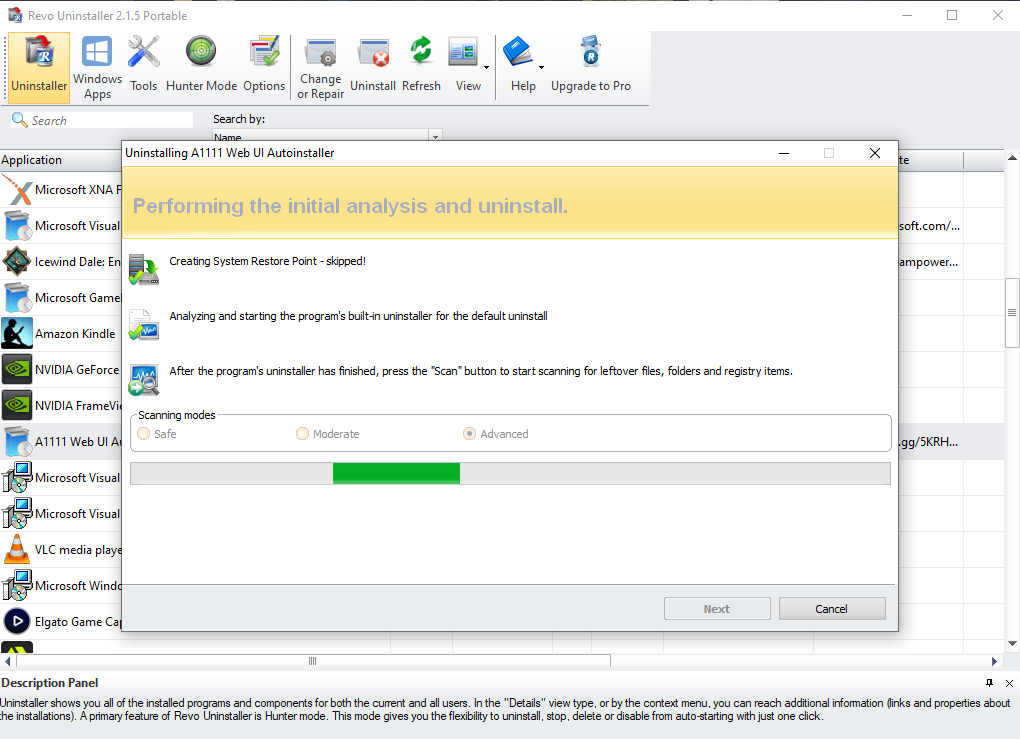Click the uninstall progress bar
Viewport: 1020px width, 739px height.
point(510,474)
